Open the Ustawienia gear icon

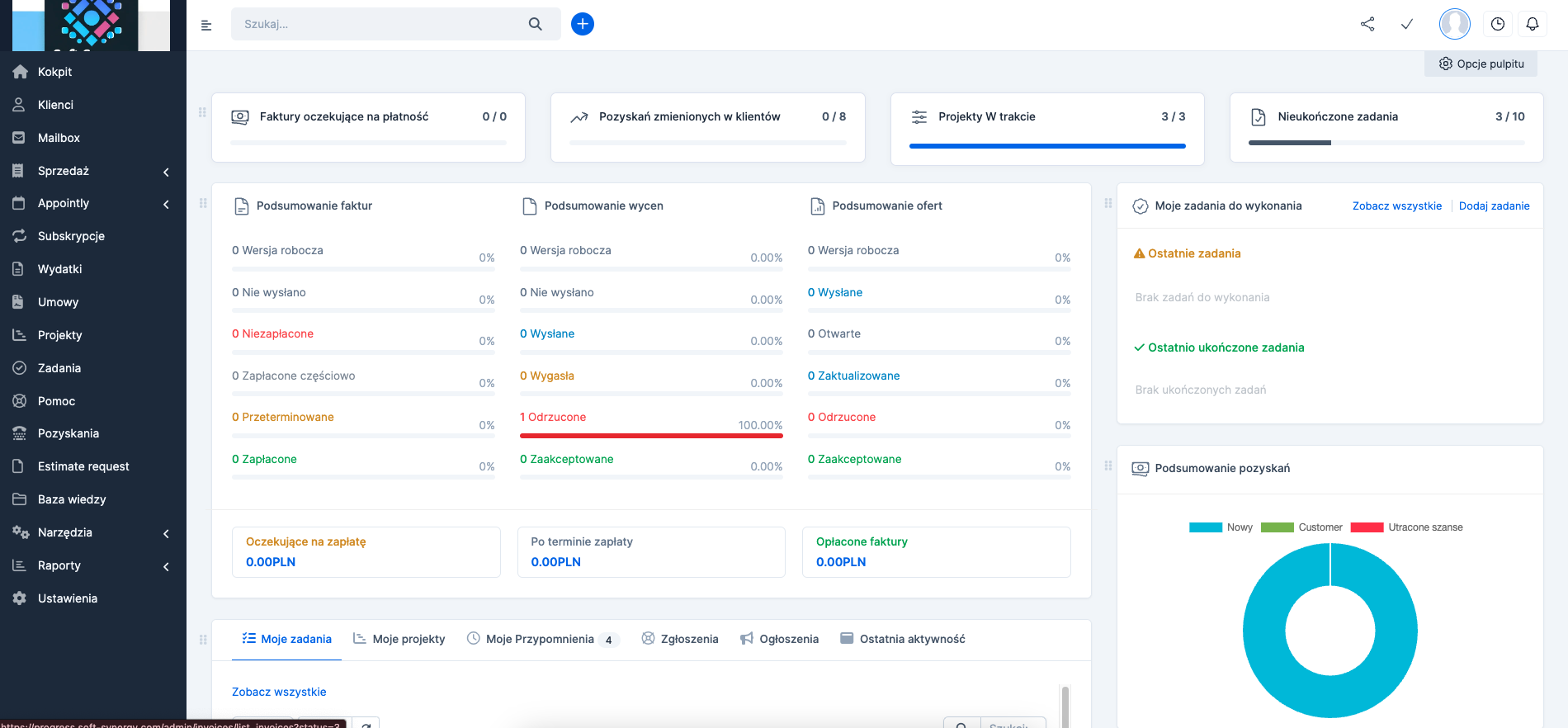click(20, 598)
